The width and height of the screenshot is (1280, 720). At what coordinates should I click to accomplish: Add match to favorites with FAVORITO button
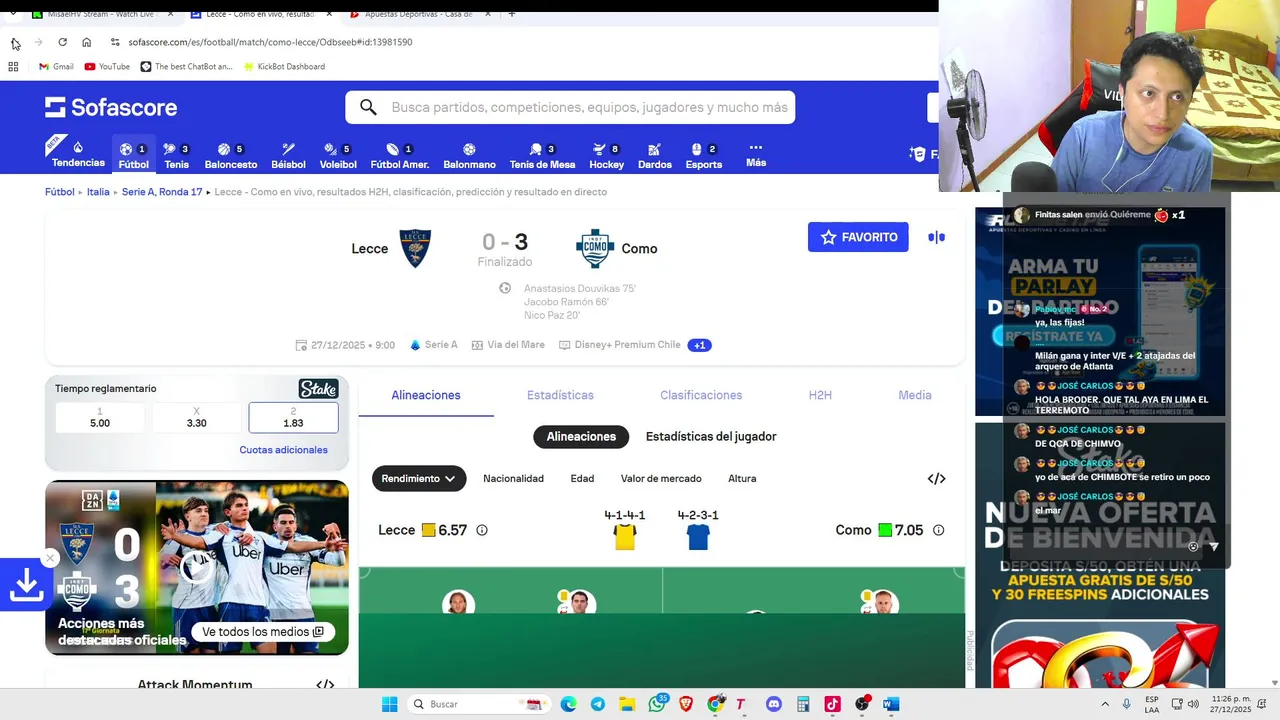(x=858, y=237)
